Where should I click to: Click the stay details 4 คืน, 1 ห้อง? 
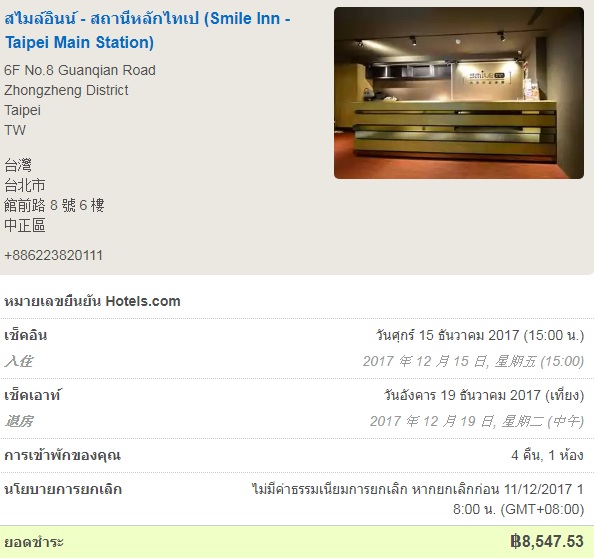coord(547,455)
